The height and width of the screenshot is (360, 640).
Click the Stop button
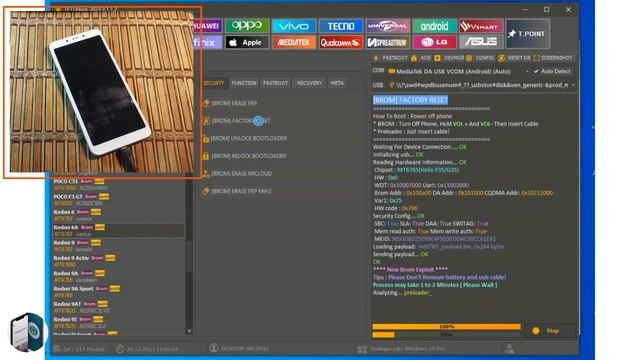(x=550, y=331)
